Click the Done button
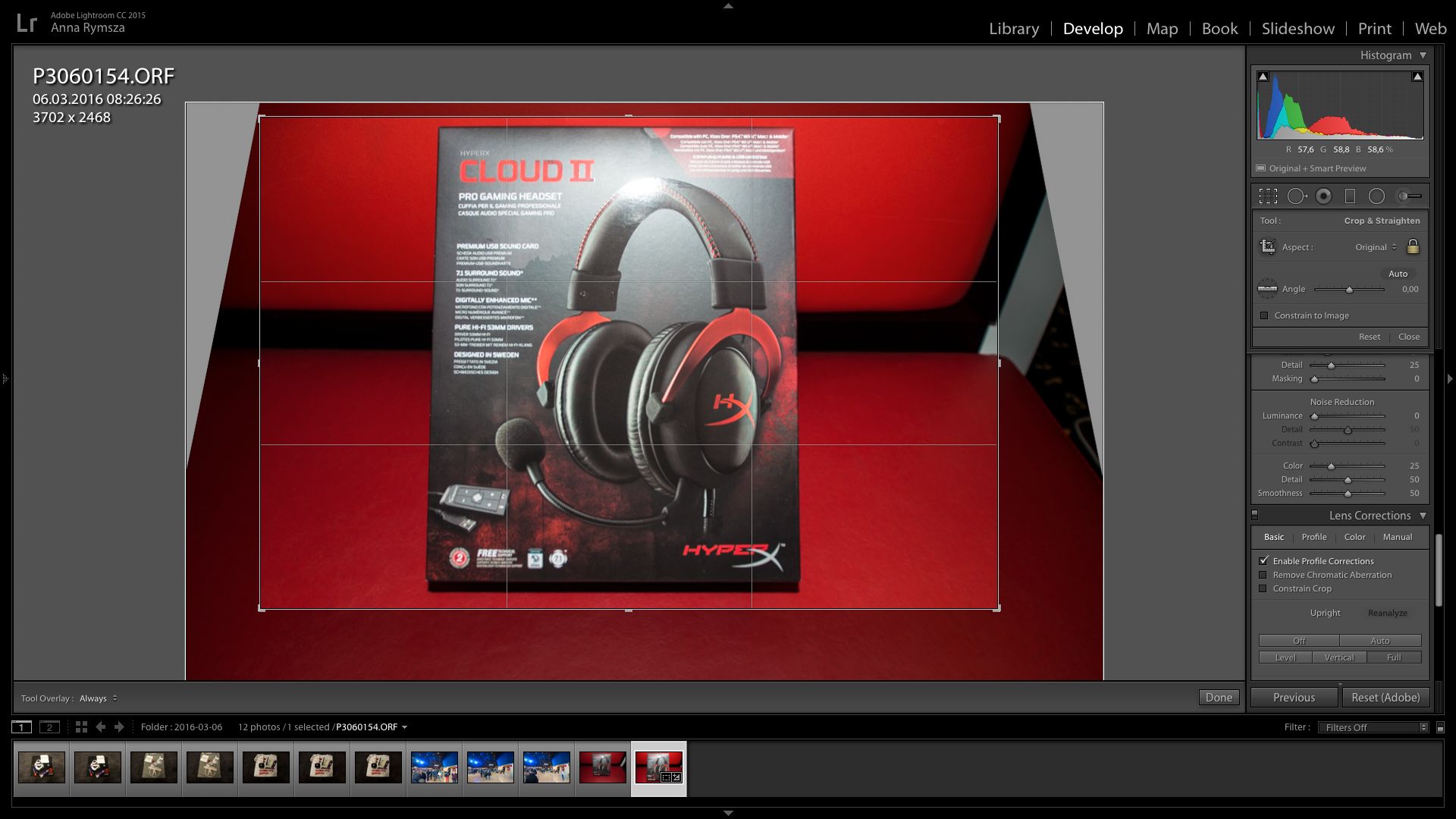 [1219, 698]
